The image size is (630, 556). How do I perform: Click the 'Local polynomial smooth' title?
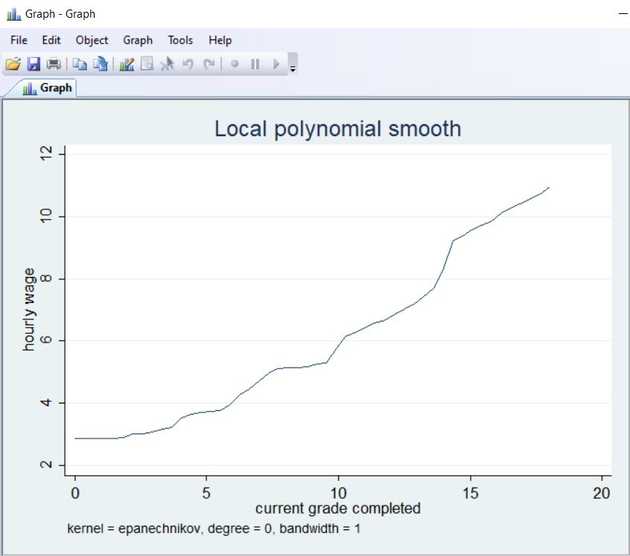(x=338, y=129)
